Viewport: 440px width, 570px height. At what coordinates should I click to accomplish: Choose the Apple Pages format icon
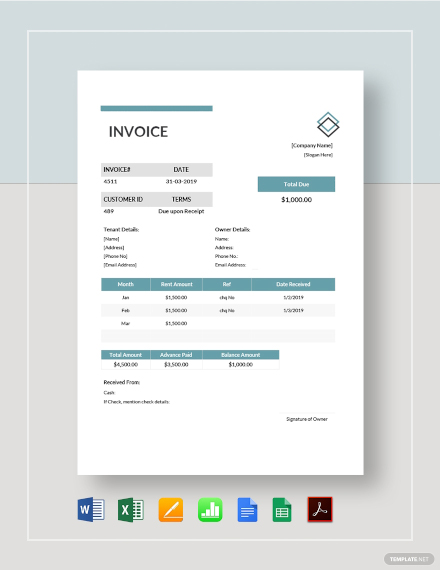click(171, 510)
